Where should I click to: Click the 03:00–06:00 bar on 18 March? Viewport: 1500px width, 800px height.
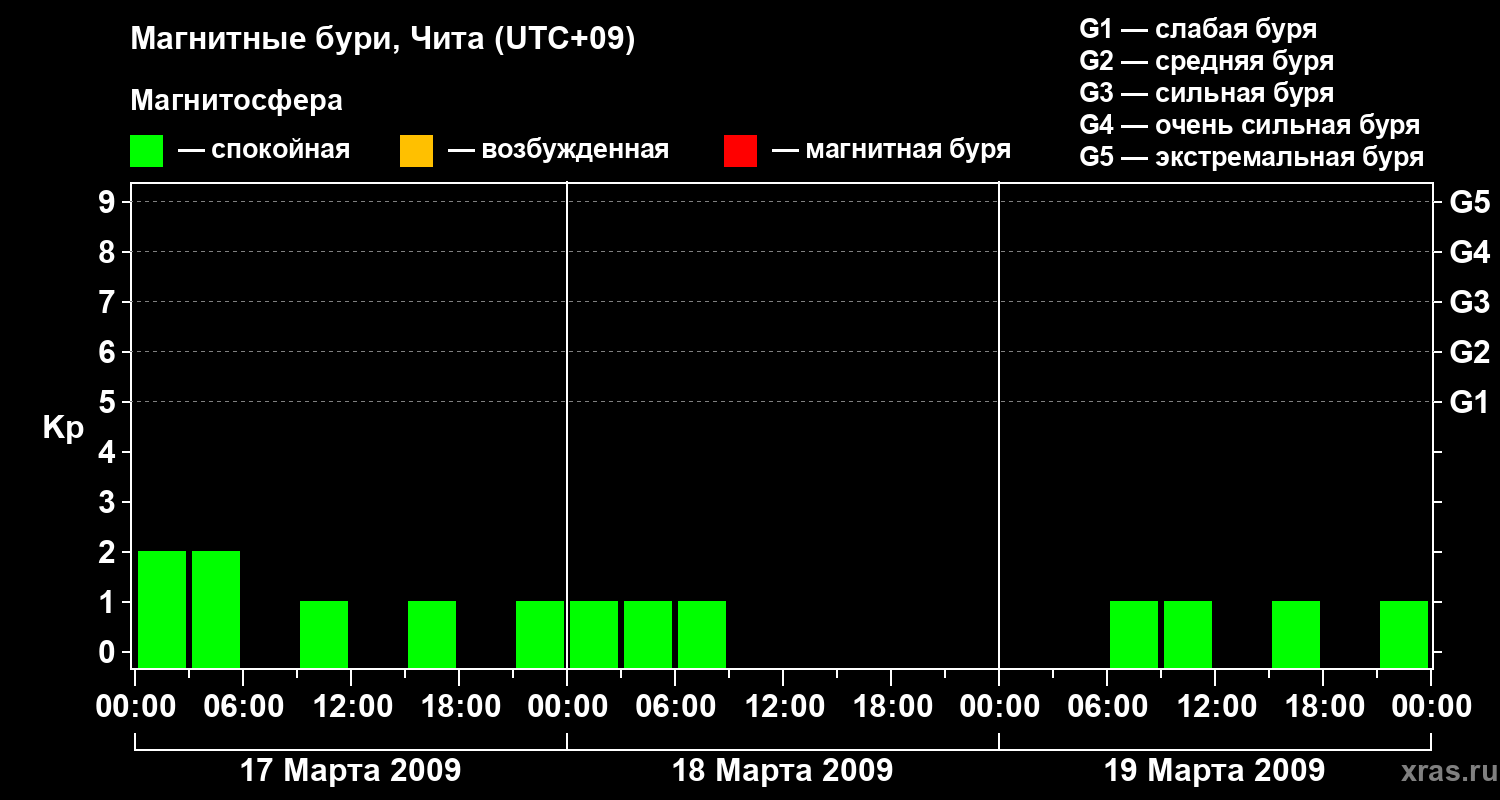point(648,634)
